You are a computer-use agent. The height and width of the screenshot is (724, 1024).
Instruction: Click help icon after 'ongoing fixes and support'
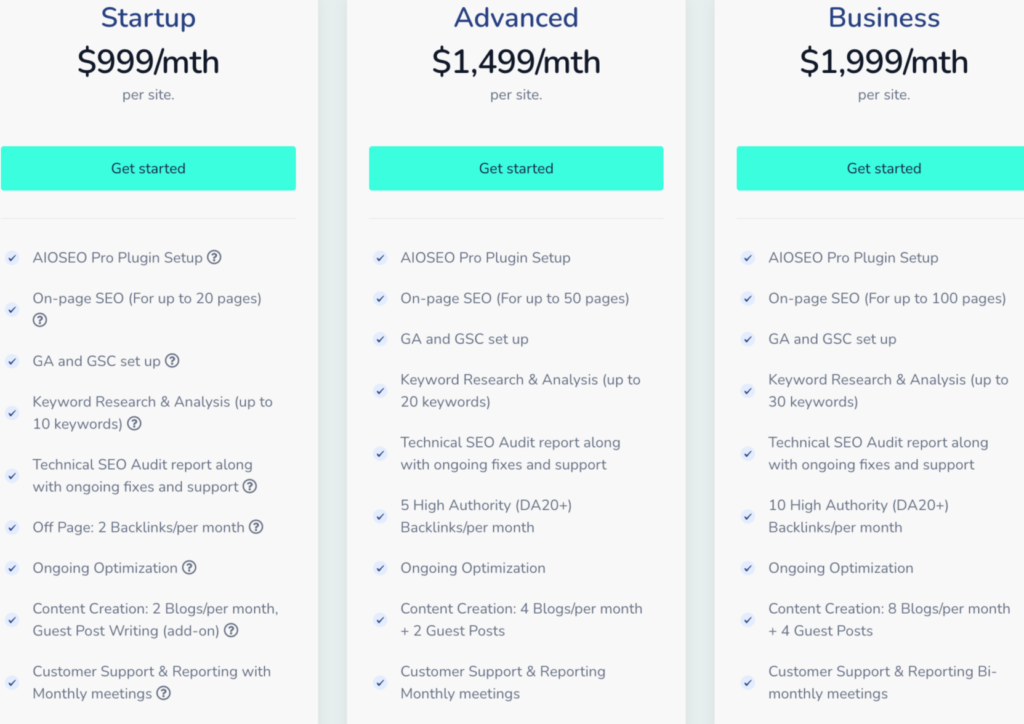point(250,487)
